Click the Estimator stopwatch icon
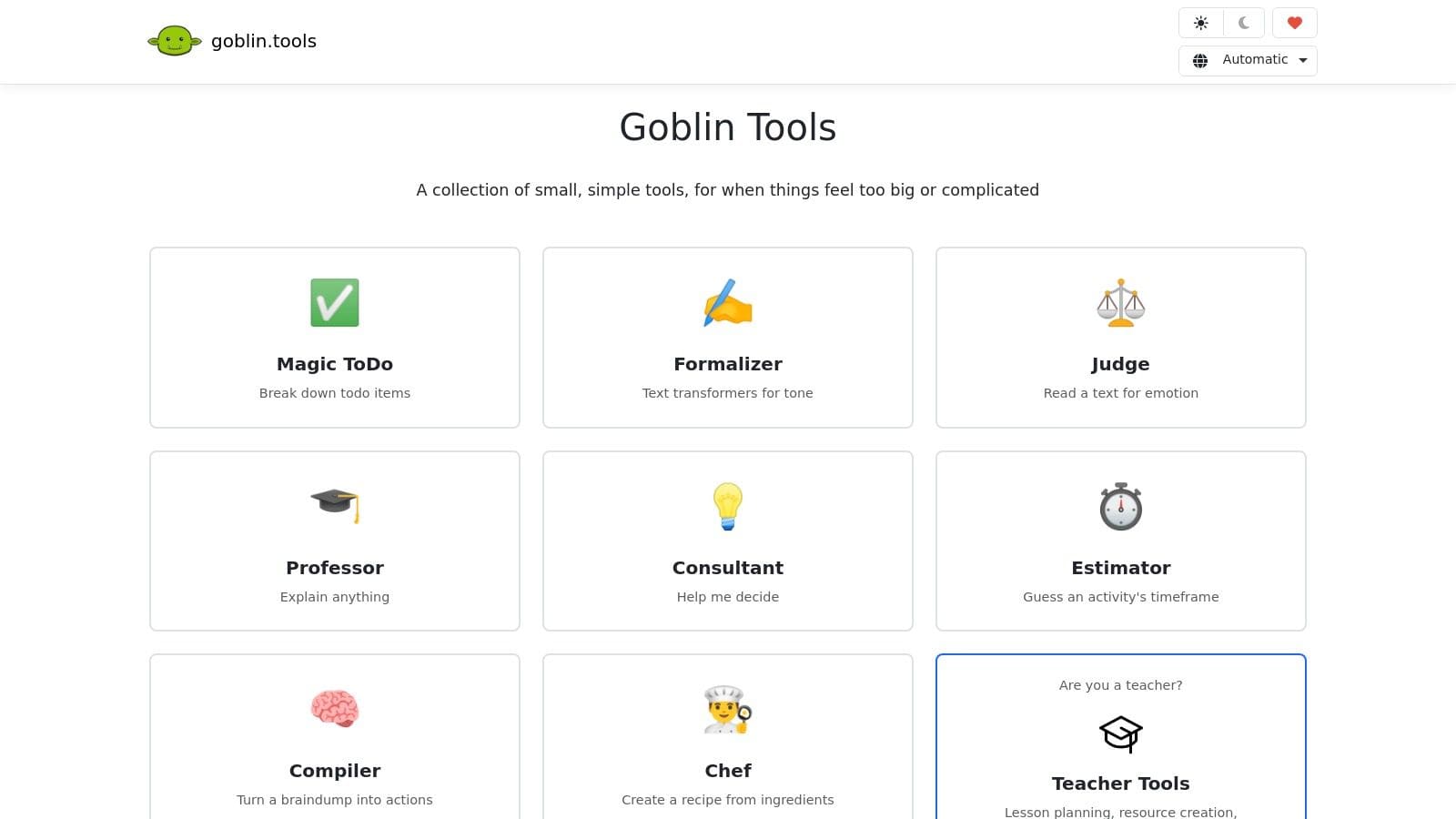Image resolution: width=1456 pixels, height=819 pixels. point(1120,506)
